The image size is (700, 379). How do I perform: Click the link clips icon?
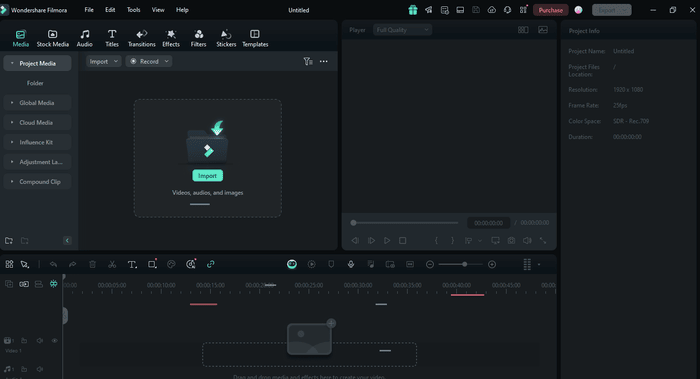[210, 264]
